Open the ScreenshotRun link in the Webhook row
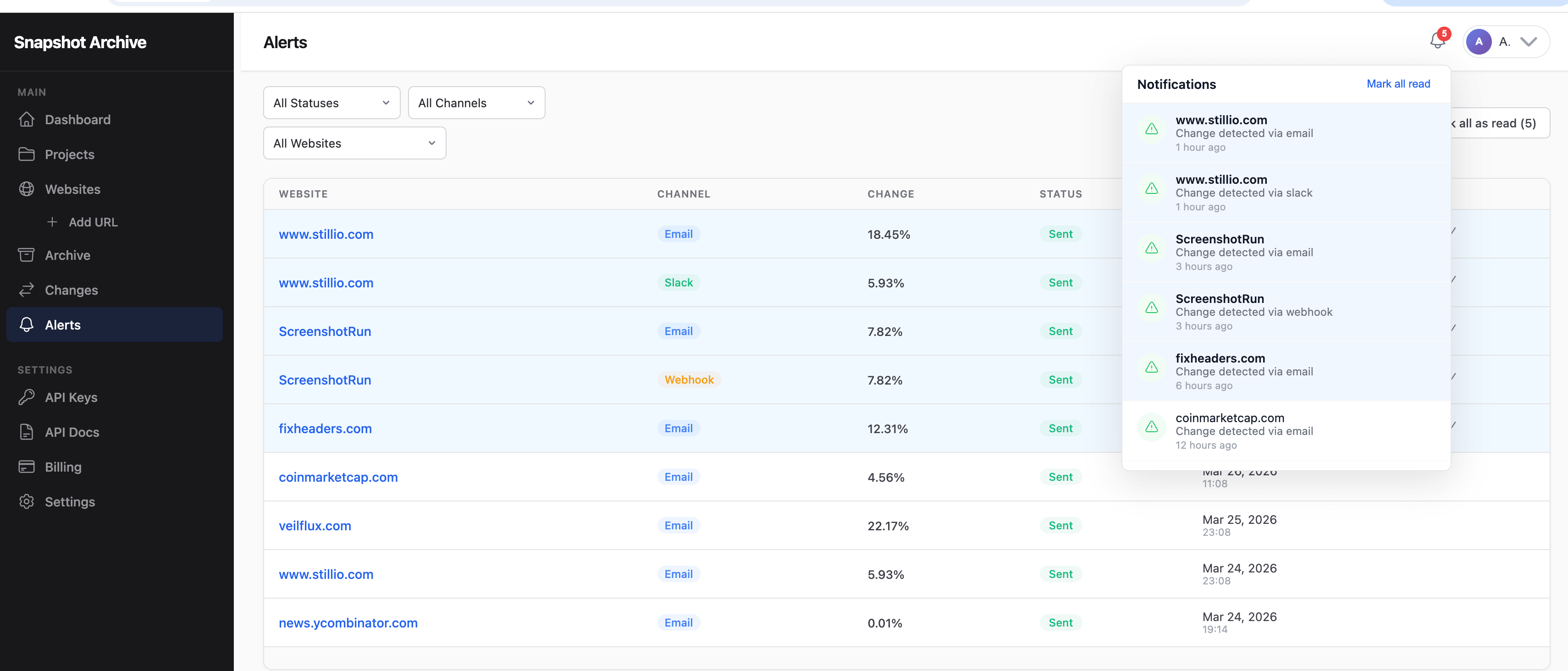The image size is (1568, 671). click(x=325, y=380)
